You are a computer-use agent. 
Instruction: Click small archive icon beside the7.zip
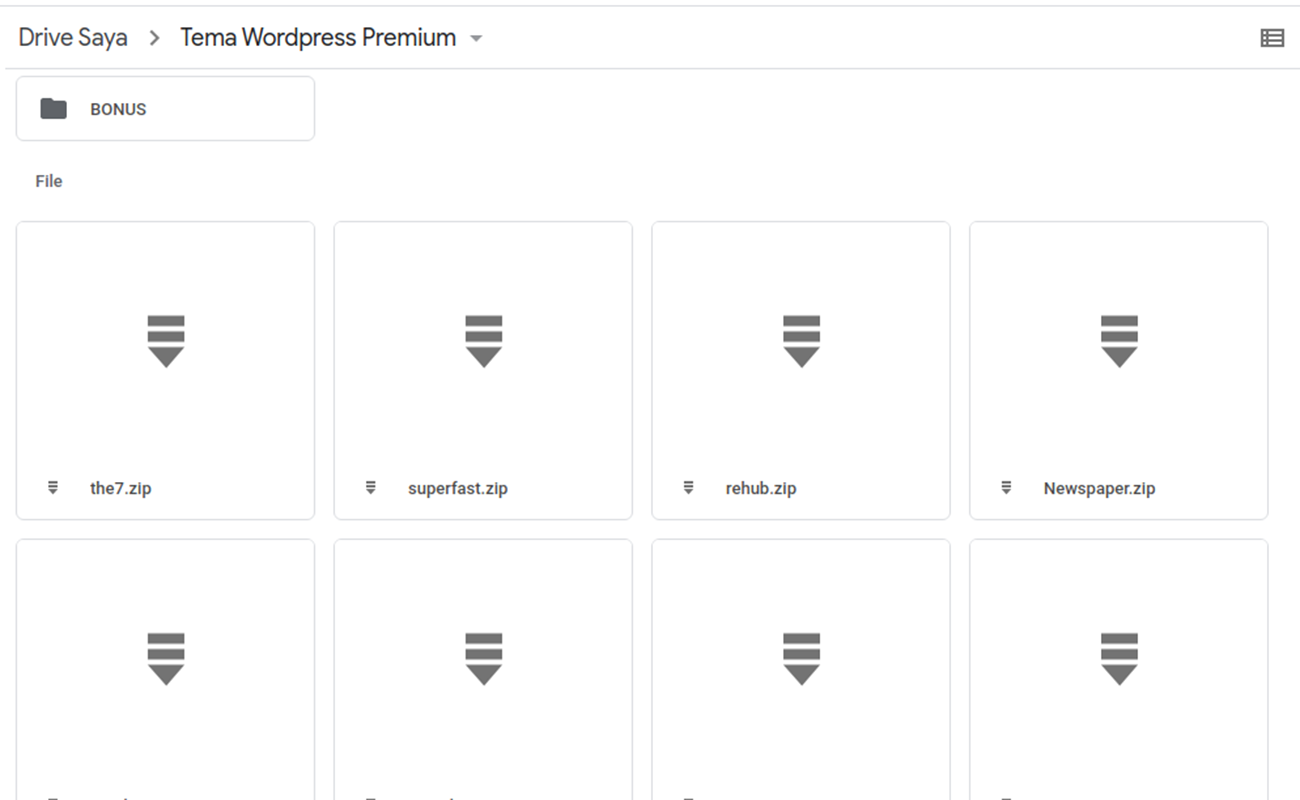53,488
